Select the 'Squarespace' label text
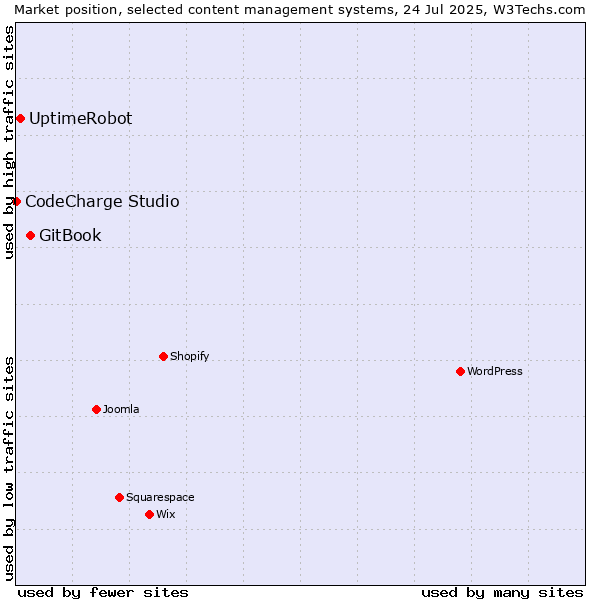 point(160,497)
